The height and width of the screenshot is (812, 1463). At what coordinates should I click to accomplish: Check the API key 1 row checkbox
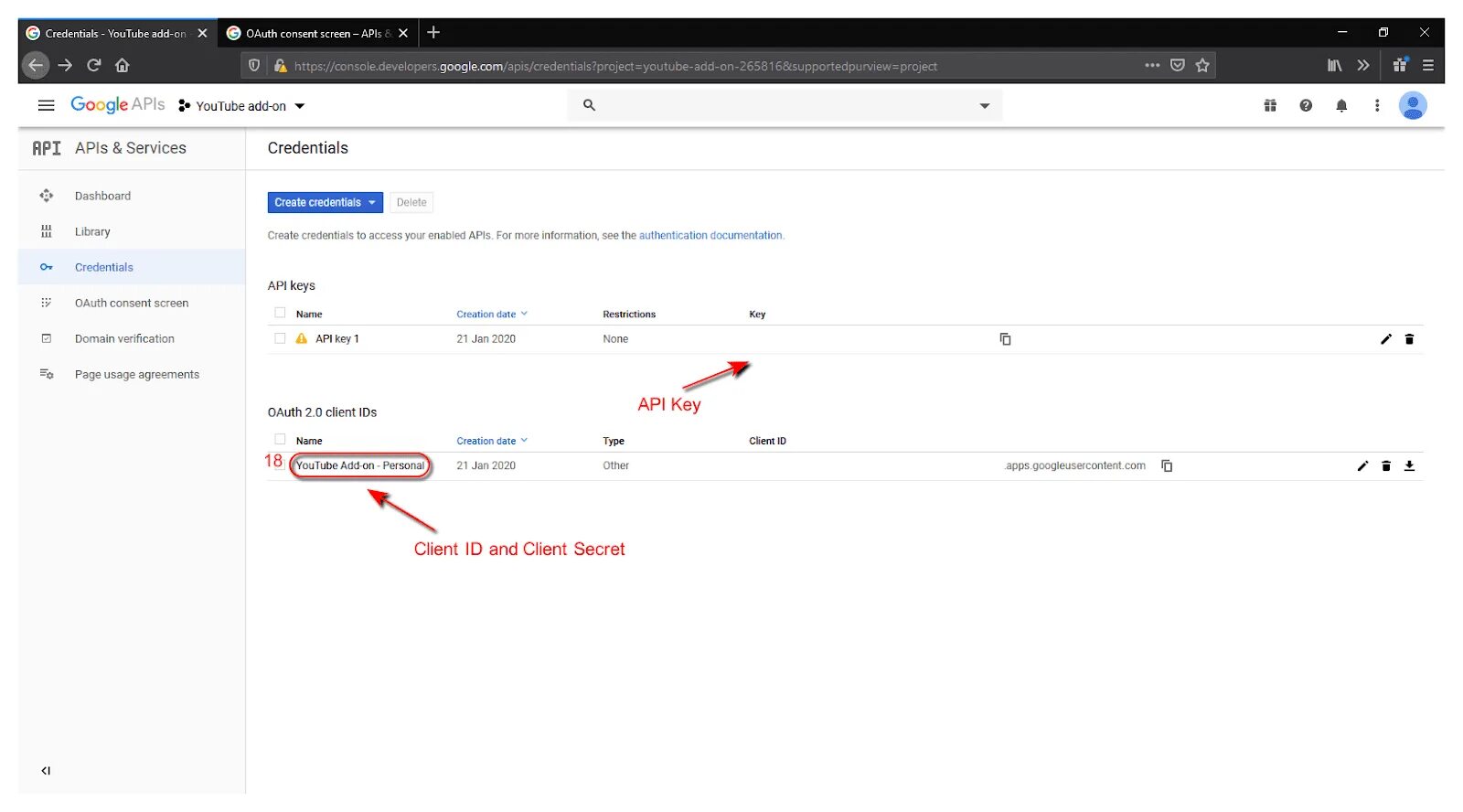pos(280,338)
